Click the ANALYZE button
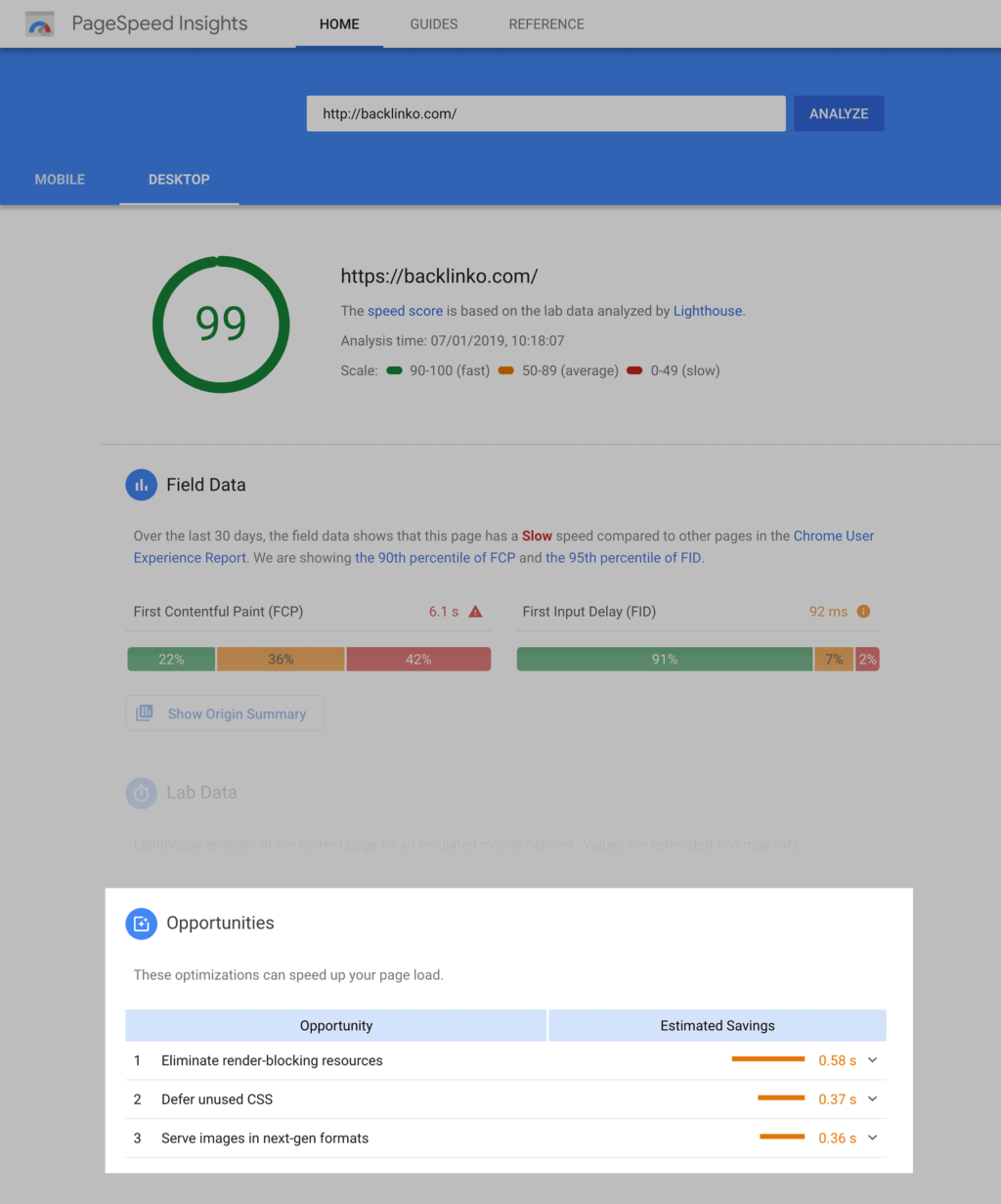Image resolution: width=1001 pixels, height=1204 pixels. [839, 113]
